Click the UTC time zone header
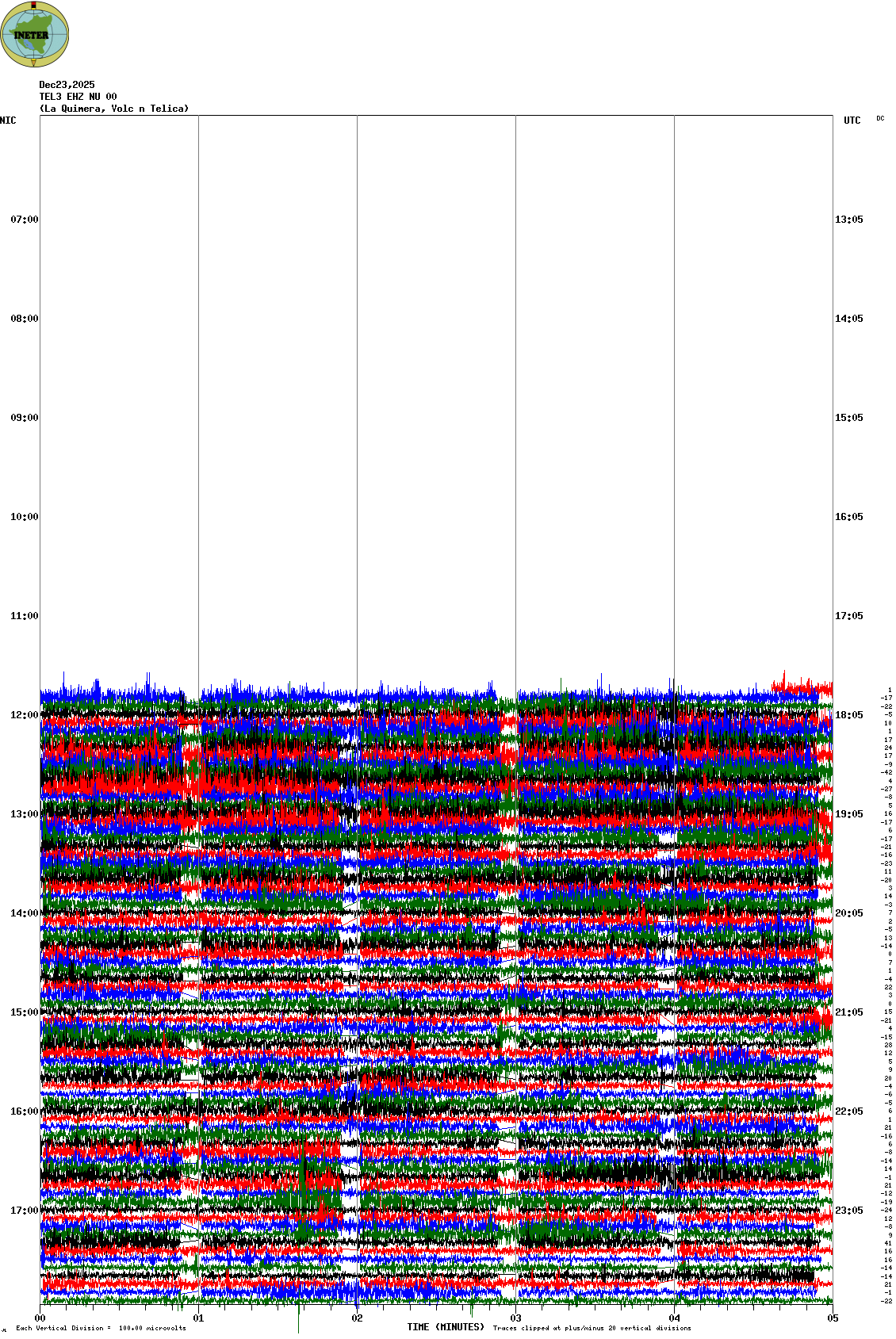This screenshot has height=1339, width=896. point(852,121)
